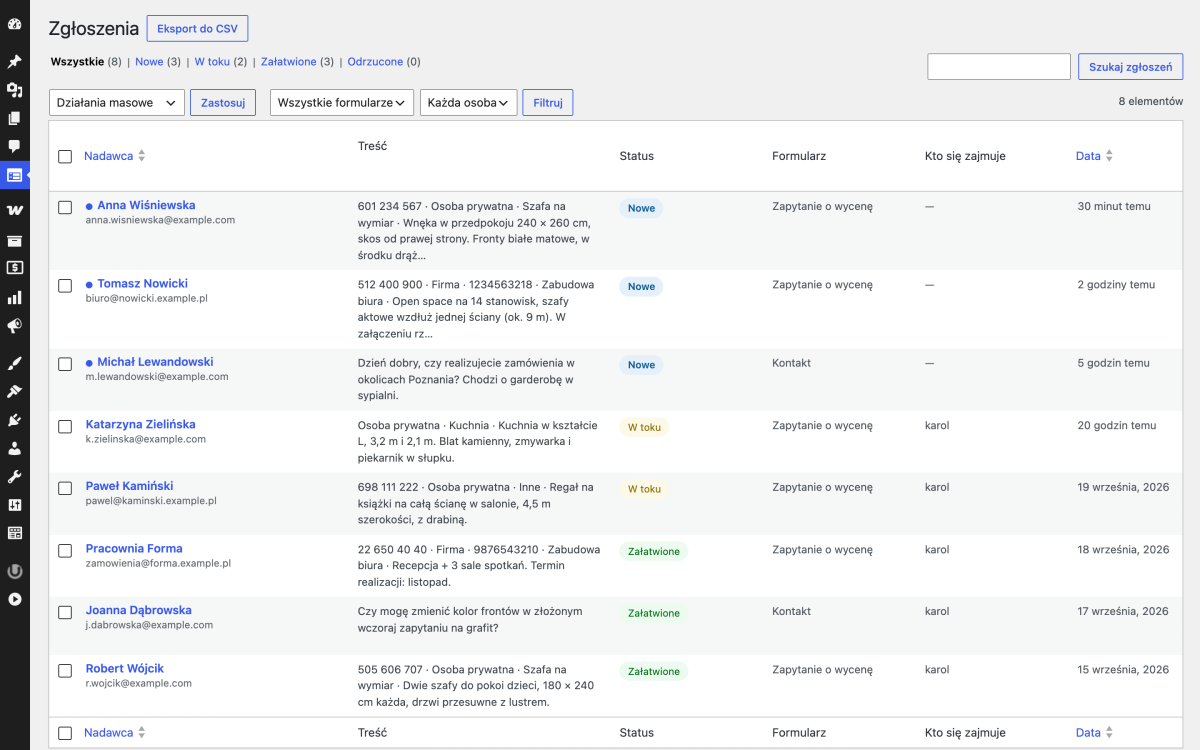Click the play-circle icon at sidebar bottom
The image size is (1200, 750).
click(15, 599)
